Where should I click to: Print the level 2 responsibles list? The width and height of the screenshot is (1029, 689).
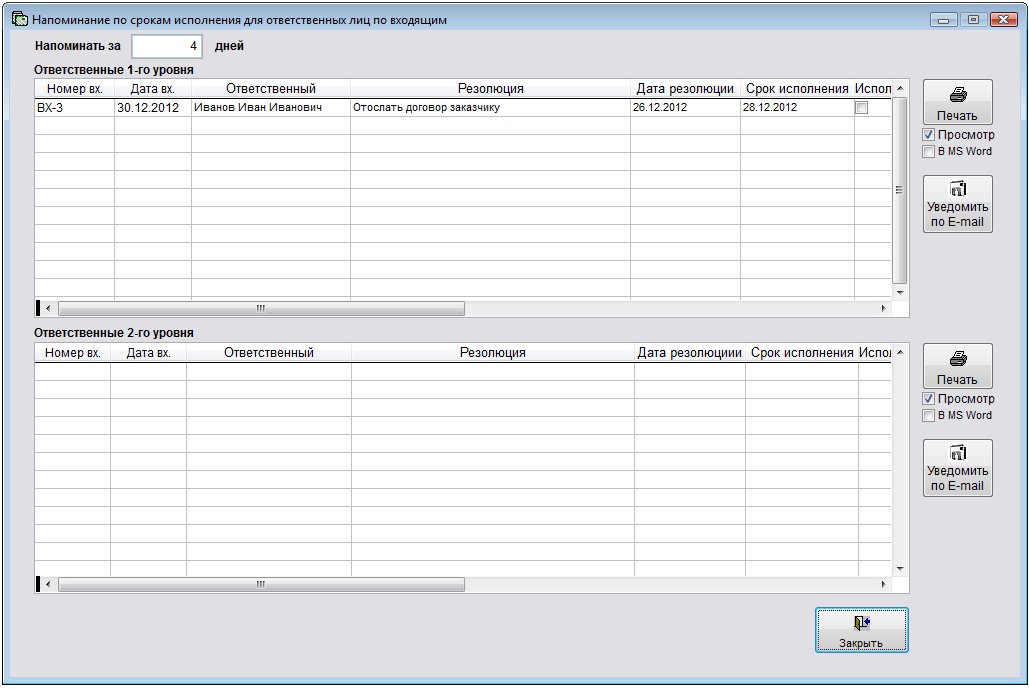pos(957,366)
